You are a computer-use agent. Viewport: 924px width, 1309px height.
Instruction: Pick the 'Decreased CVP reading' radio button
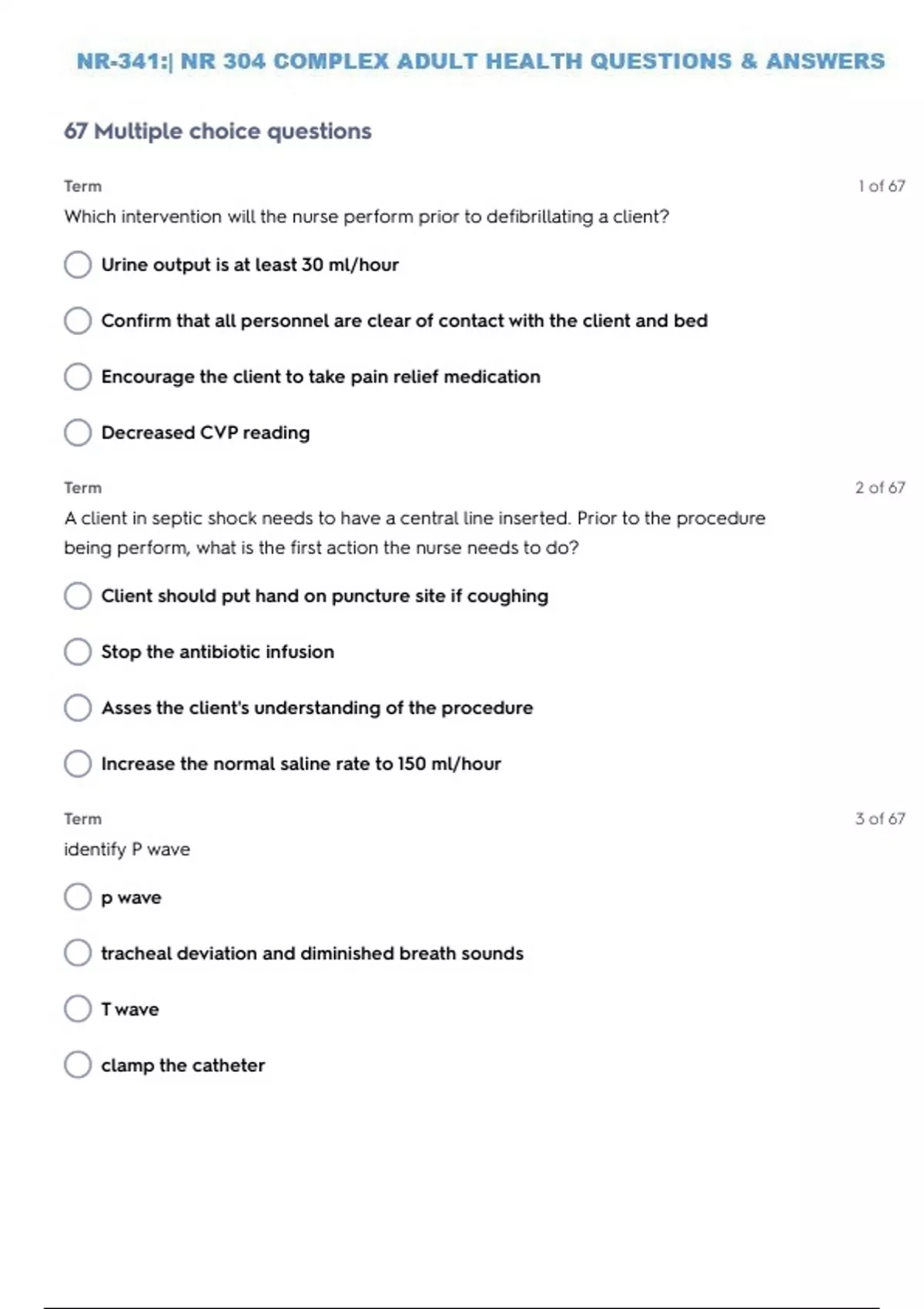tap(78, 433)
